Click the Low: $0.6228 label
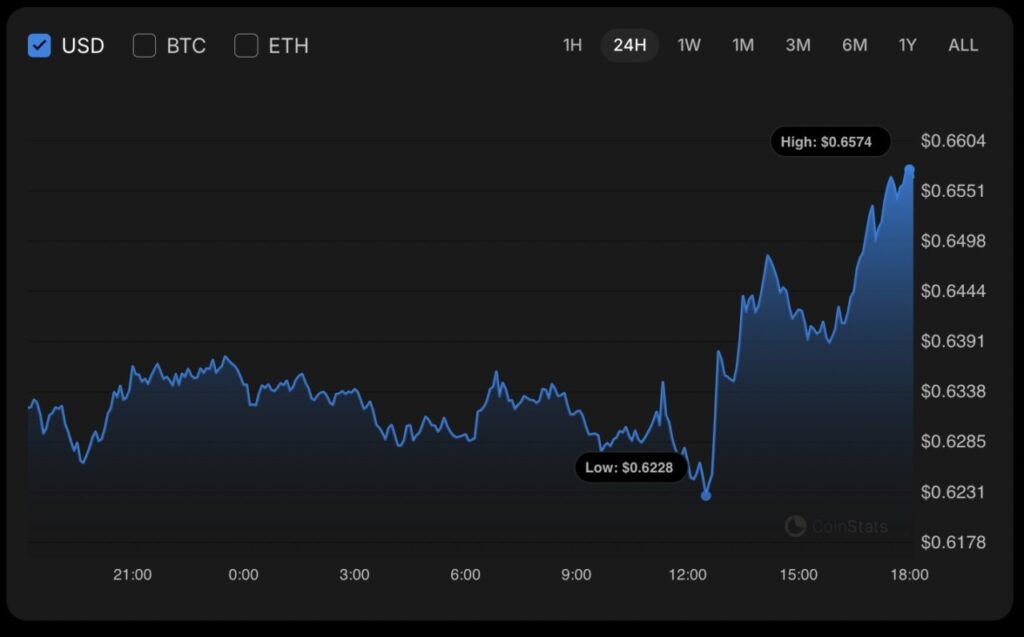Image resolution: width=1024 pixels, height=637 pixels. [630, 467]
